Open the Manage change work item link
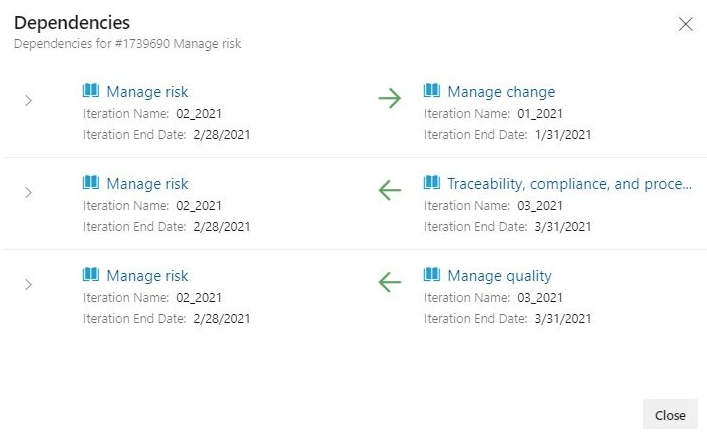The width and height of the screenshot is (707, 439). 501,92
